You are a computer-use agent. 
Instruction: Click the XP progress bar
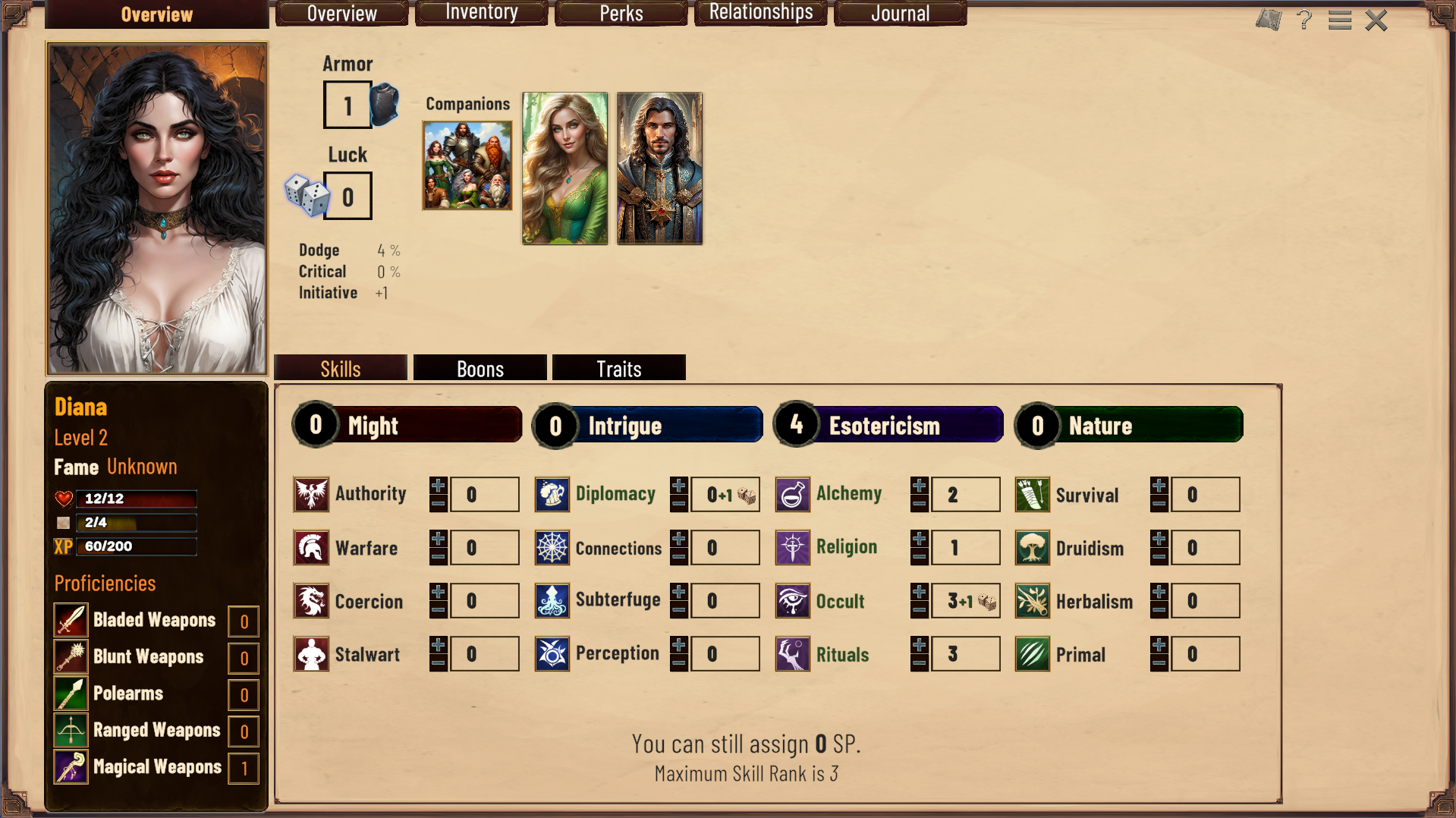pos(137,546)
